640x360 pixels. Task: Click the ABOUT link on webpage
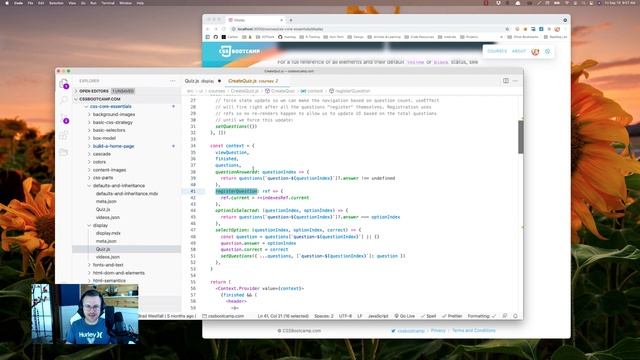pos(519,51)
